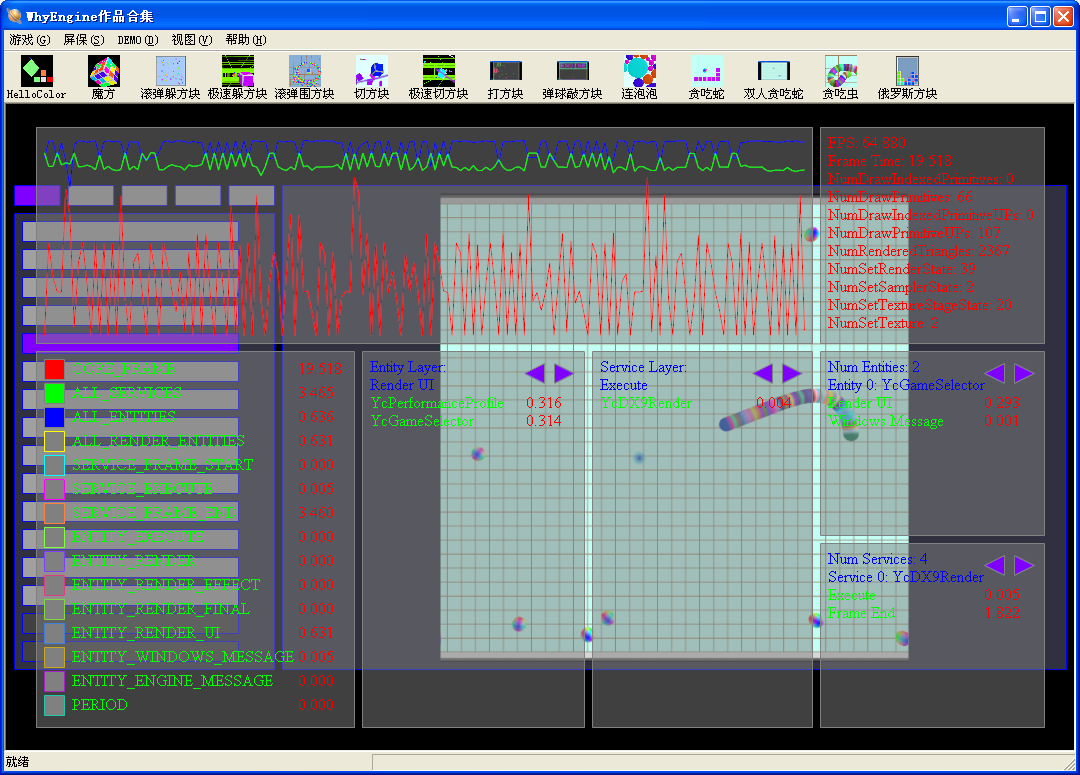Screen dimensions: 1080x775
Task: Toggle the green ALL_SERVICES legend box
Action: [x=54, y=393]
